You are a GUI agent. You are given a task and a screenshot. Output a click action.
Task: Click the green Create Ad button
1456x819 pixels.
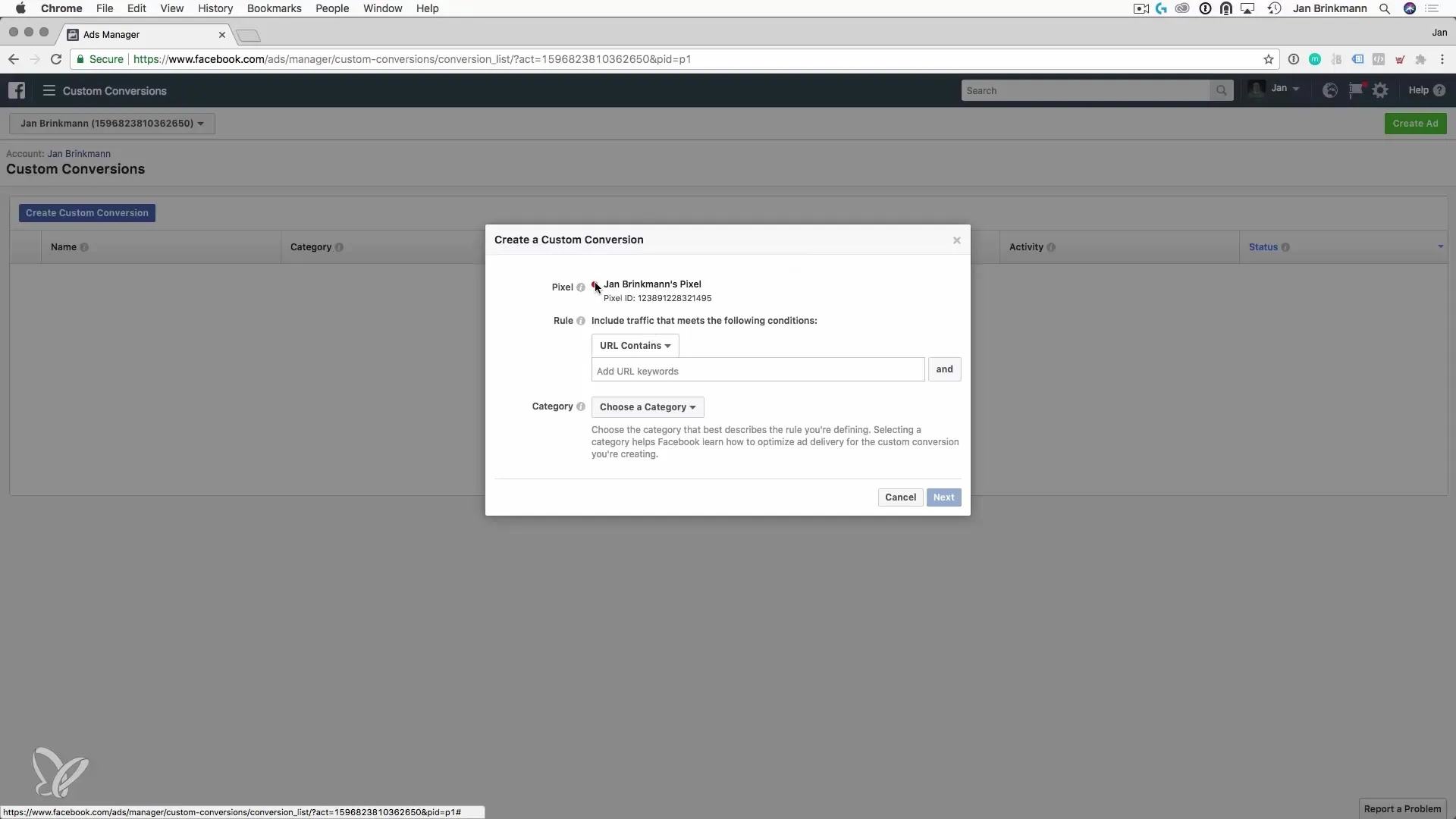(1415, 124)
